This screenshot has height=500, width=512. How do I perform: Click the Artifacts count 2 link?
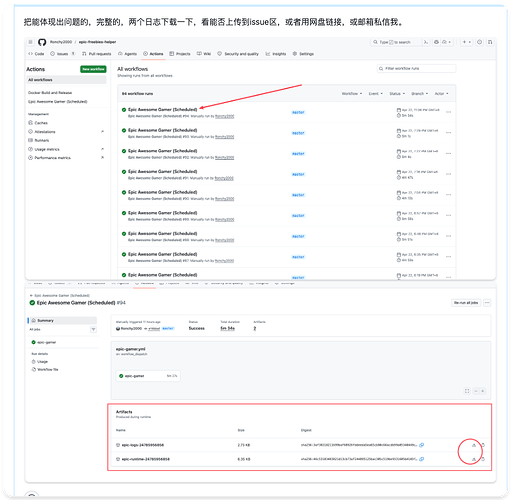(255, 328)
